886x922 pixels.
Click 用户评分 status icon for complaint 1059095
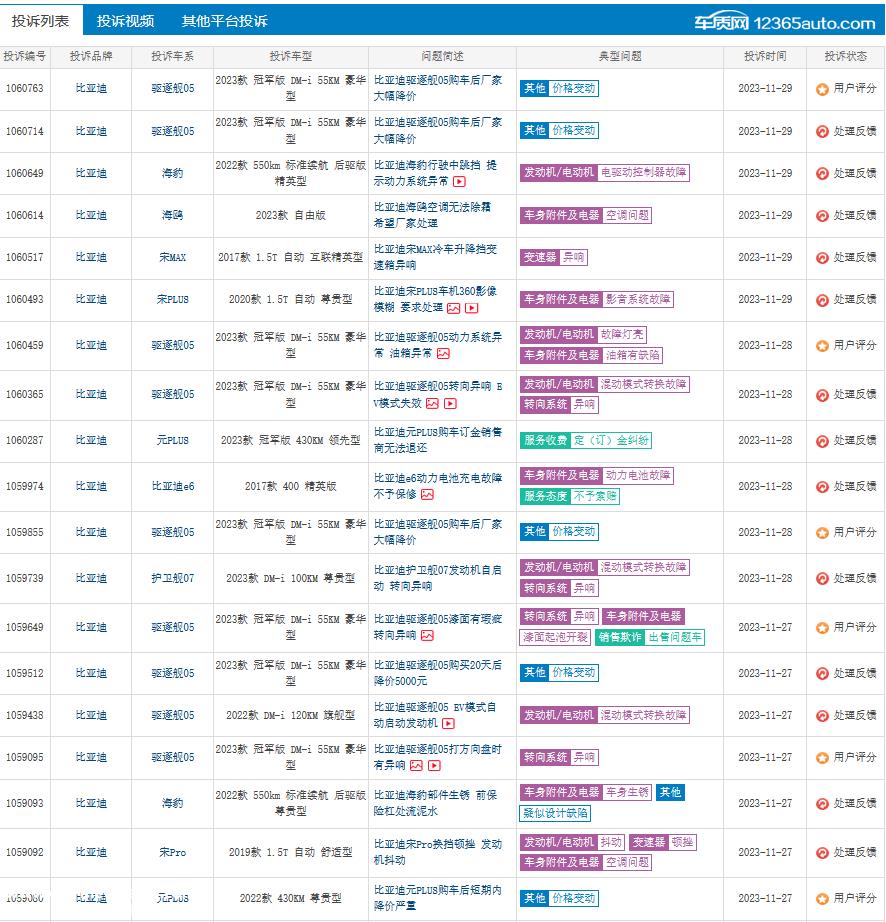pyautogui.click(x=822, y=758)
